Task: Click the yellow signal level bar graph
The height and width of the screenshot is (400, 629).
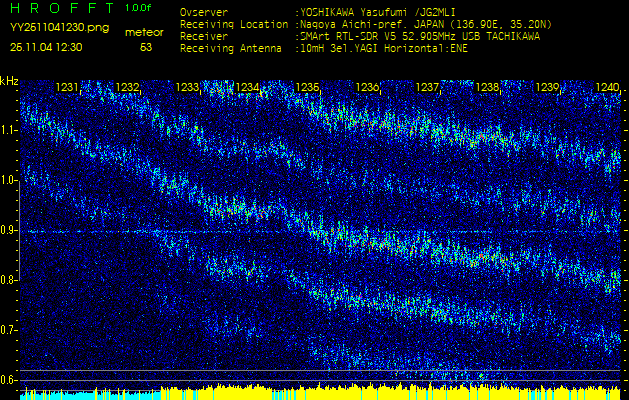Action: click(x=300, y=393)
